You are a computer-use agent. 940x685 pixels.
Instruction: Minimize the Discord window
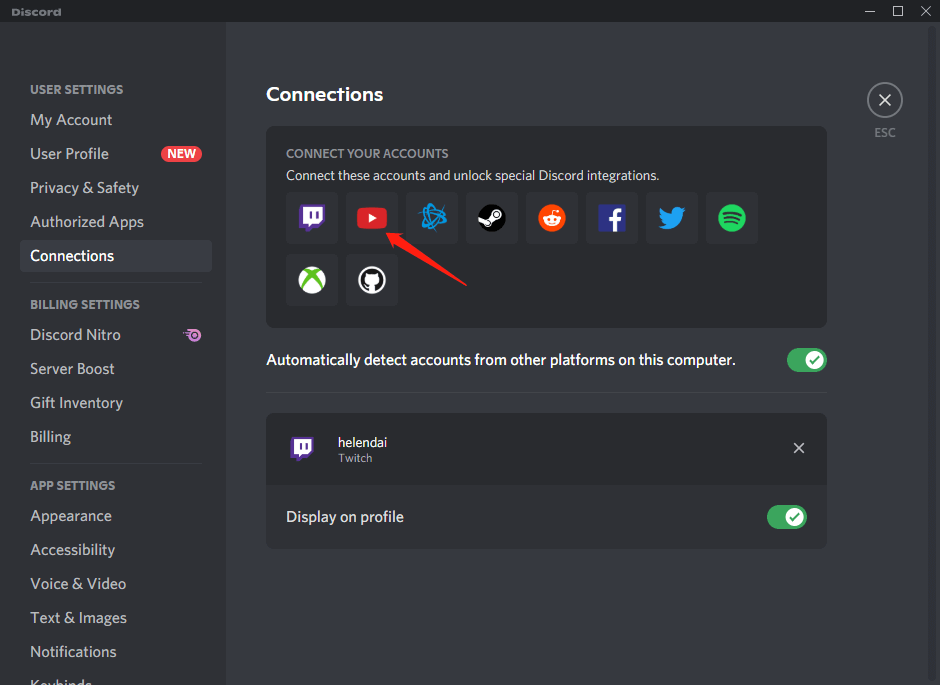click(x=870, y=11)
